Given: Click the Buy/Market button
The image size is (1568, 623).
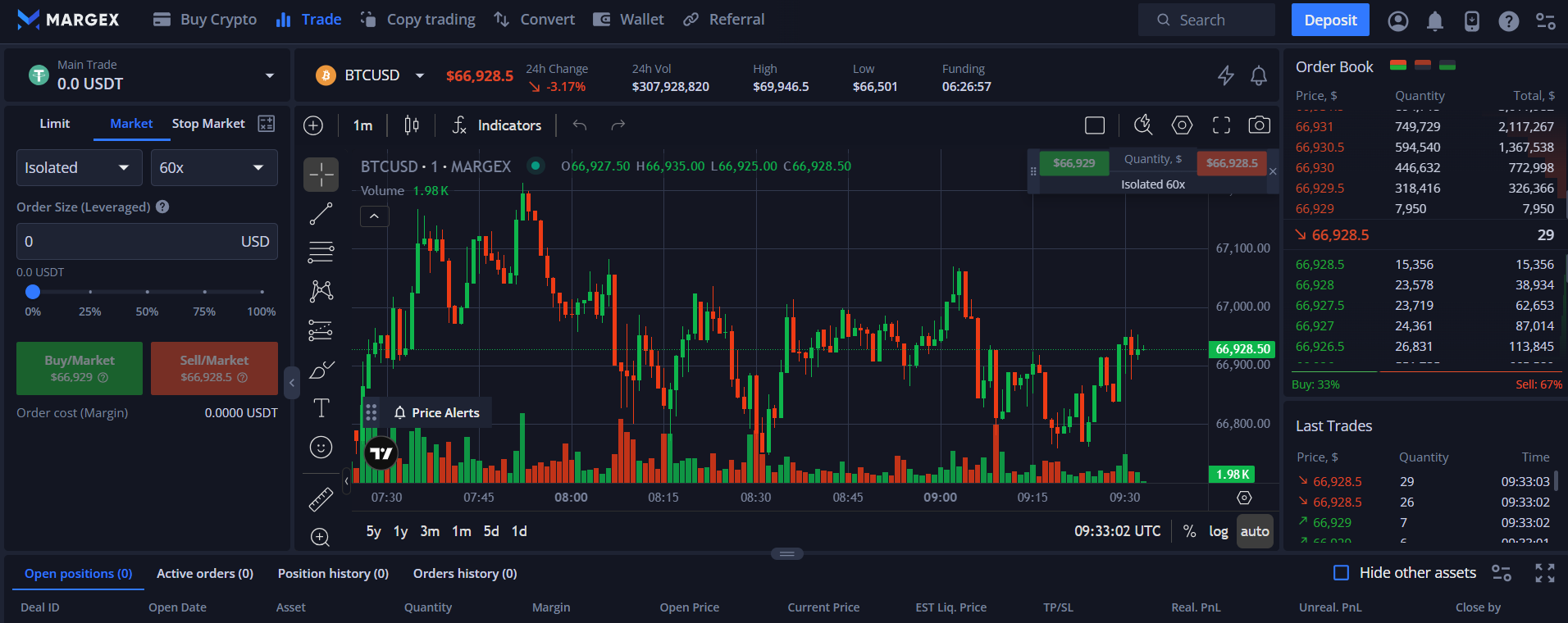Looking at the screenshot, I should tap(80, 368).
